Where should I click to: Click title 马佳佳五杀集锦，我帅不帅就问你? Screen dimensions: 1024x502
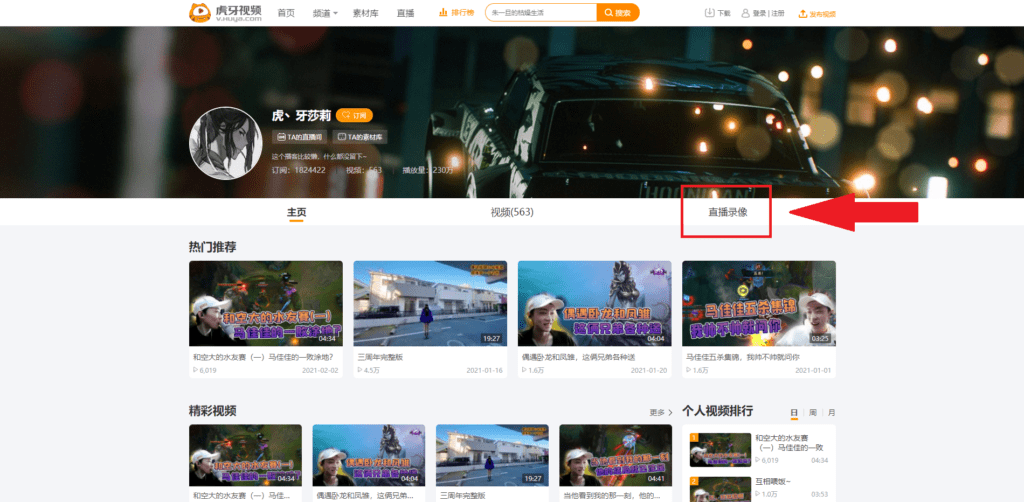tap(743, 357)
